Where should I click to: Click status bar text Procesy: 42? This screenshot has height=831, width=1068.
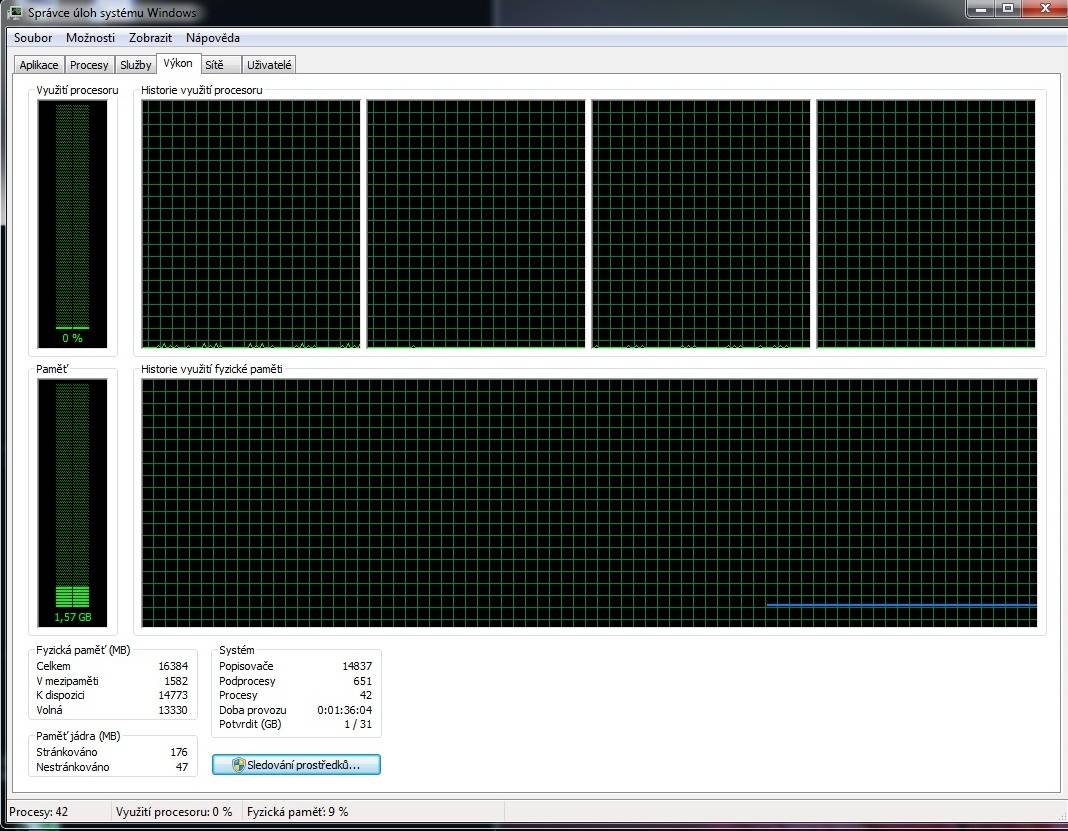coord(39,812)
